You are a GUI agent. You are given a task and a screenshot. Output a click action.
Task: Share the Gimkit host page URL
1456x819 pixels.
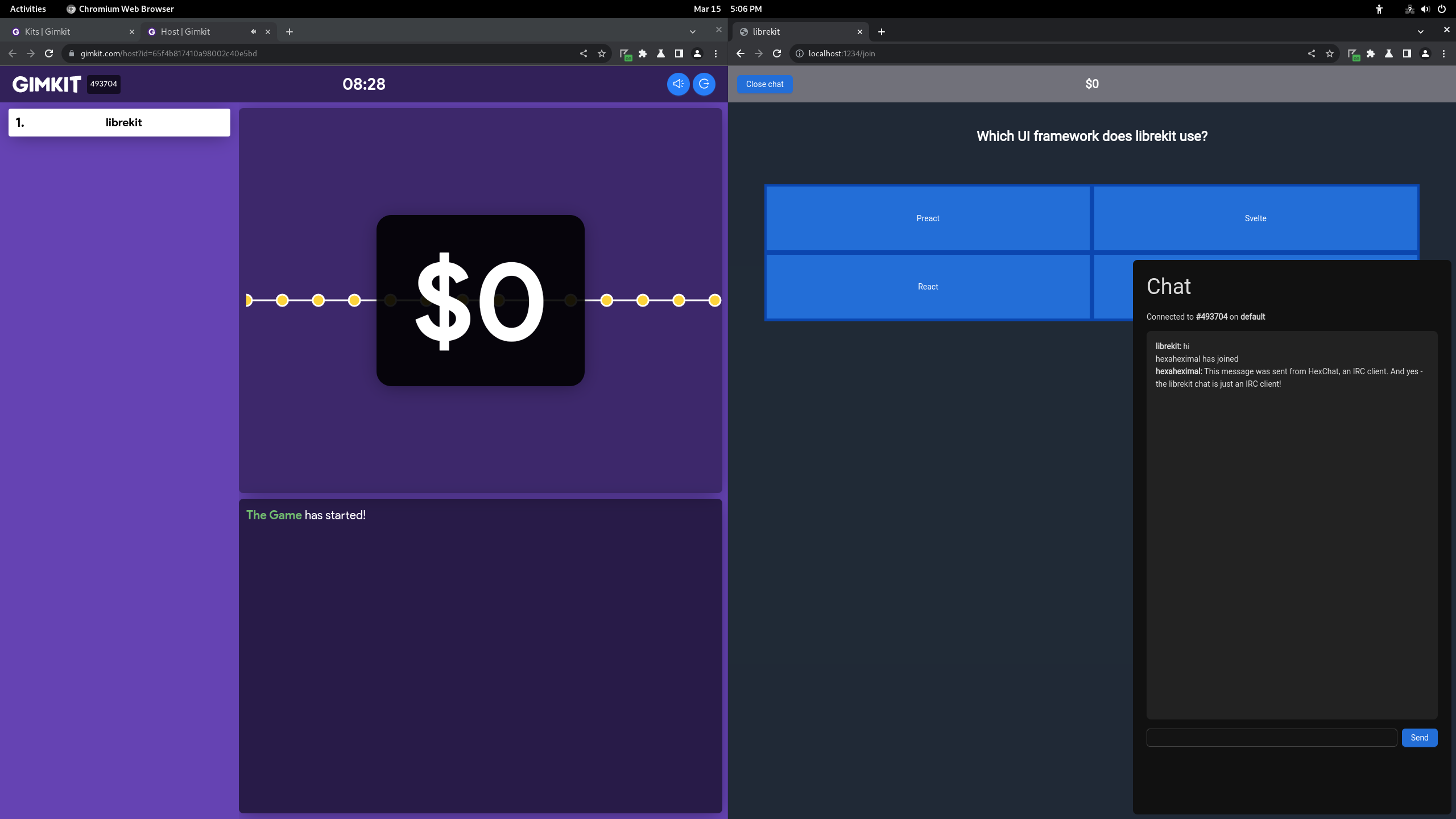point(584,53)
